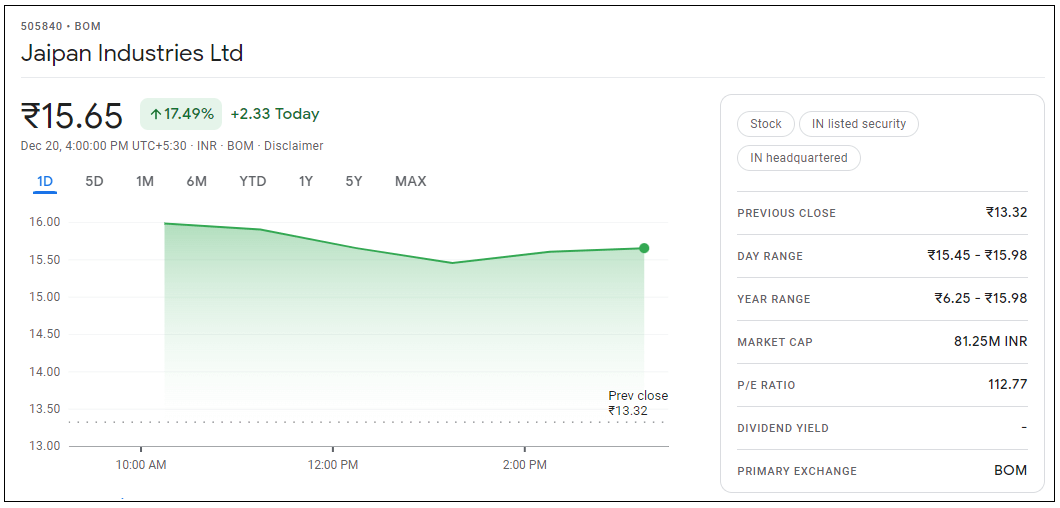
Task: Click the Prev close label on chart
Action: point(638,396)
